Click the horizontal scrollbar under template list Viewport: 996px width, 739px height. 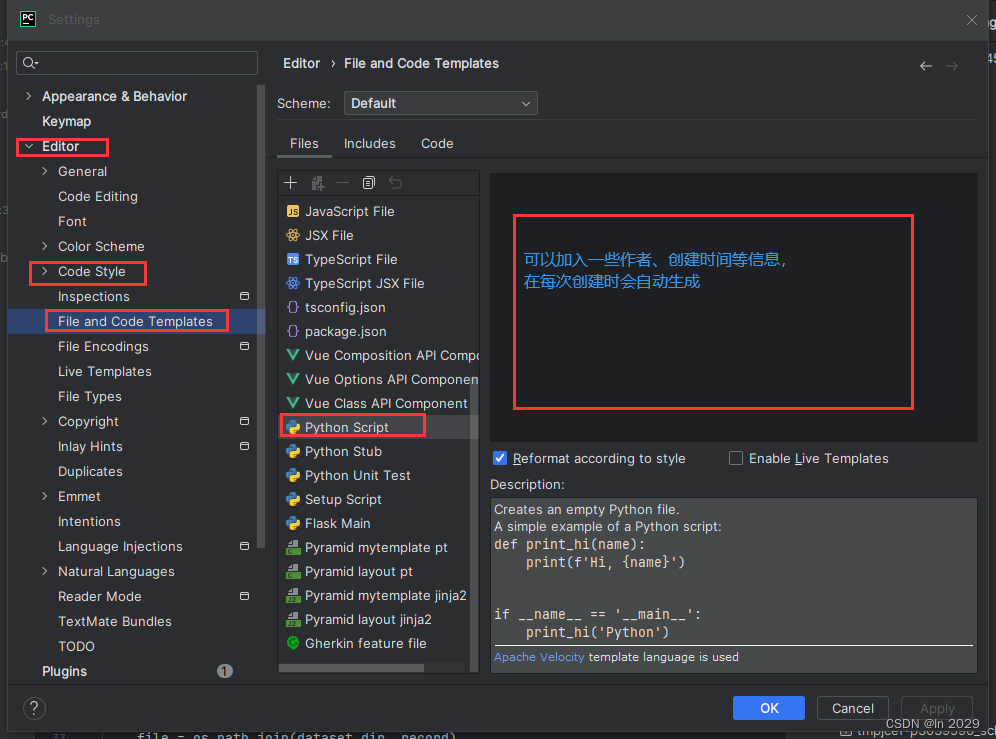click(351, 667)
